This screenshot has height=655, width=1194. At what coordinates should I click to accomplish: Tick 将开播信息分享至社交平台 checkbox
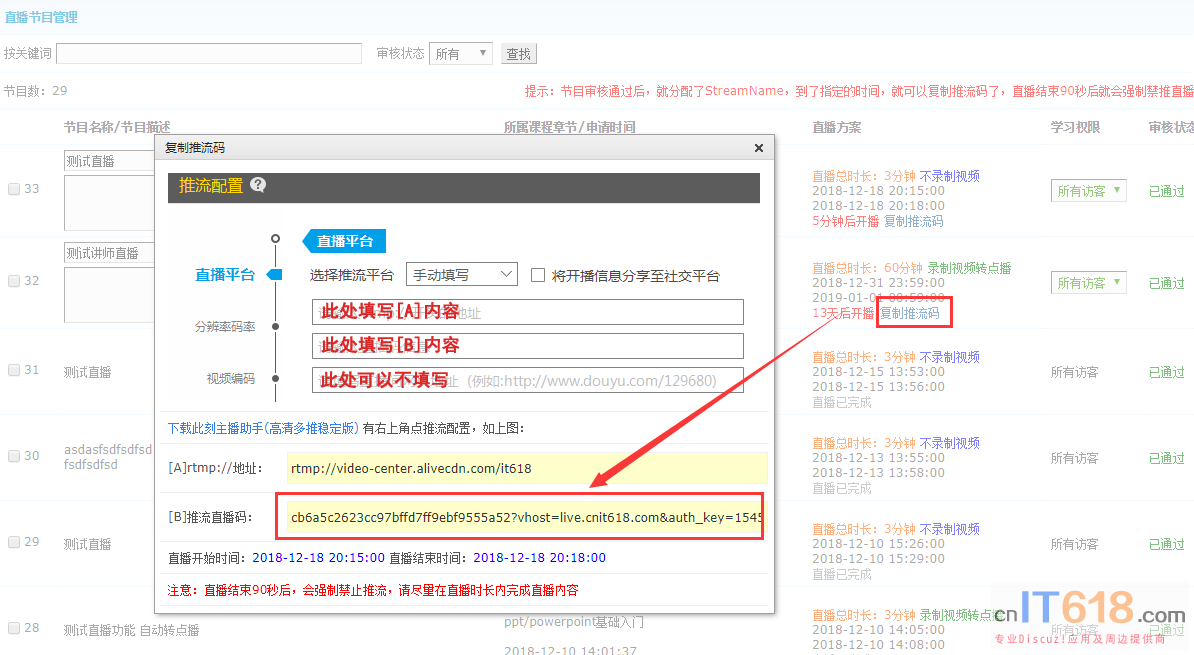538,275
